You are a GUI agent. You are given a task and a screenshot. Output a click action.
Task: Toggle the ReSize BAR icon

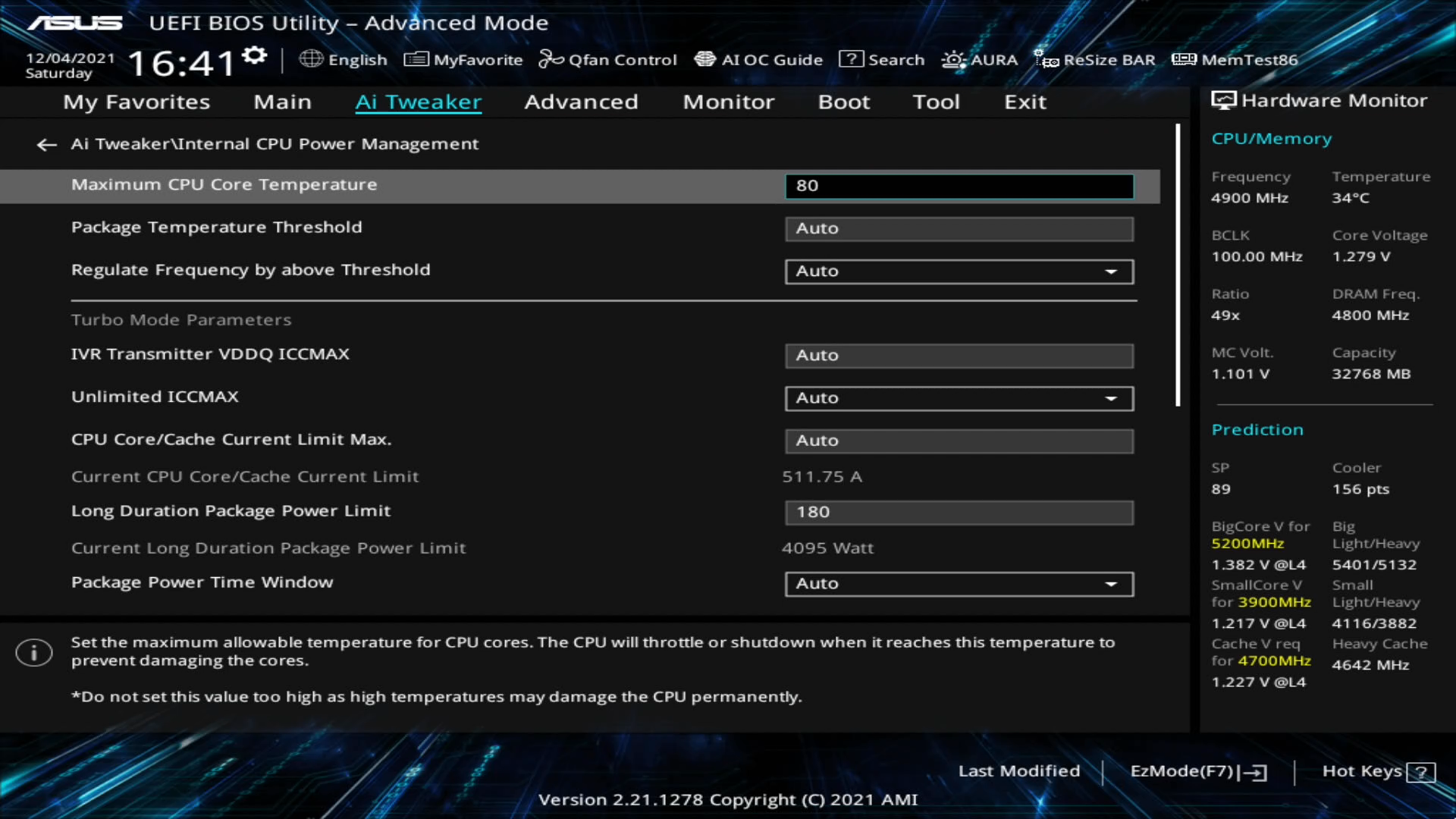1046,59
